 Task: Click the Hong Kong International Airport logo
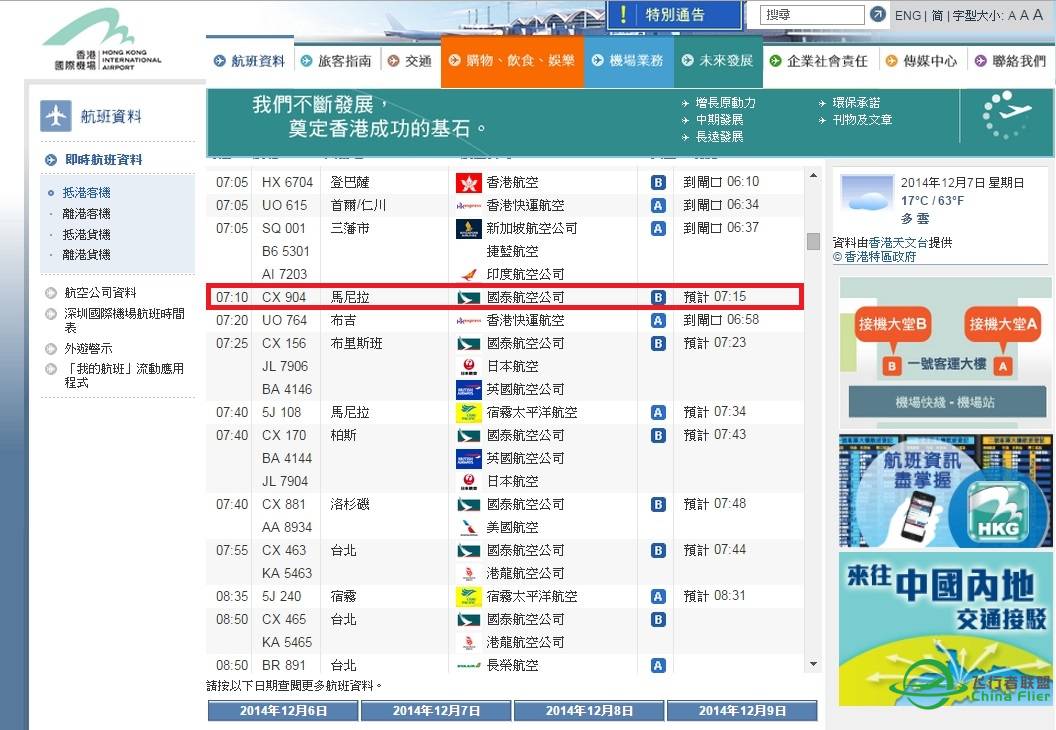coord(108,39)
